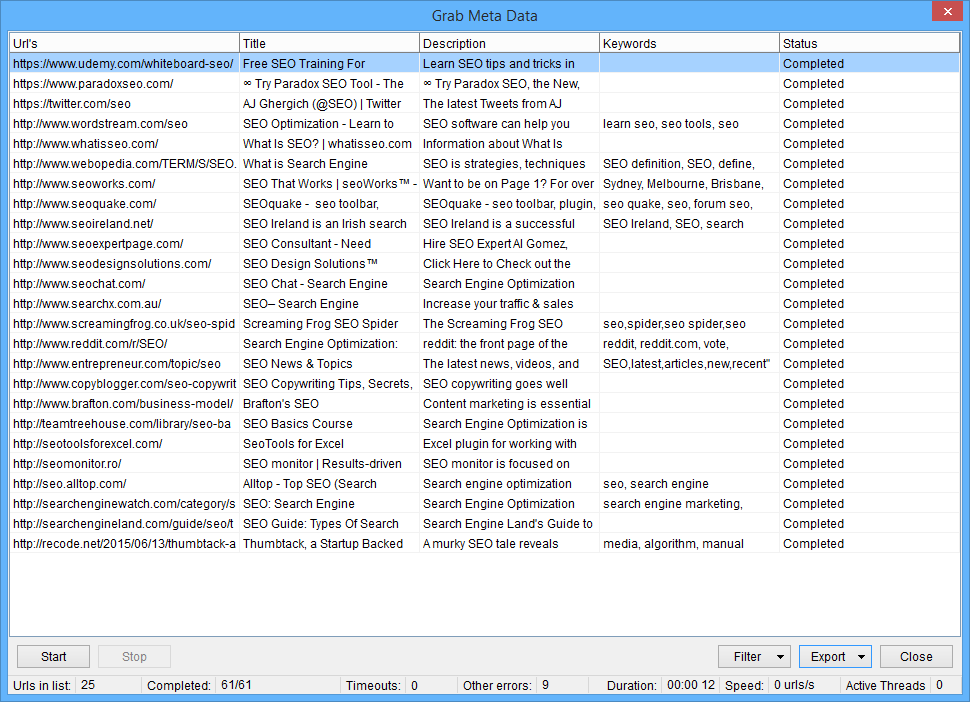The image size is (970, 702).
Task: Click the Description column header
Action: pyautogui.click(x=509, y=44)
